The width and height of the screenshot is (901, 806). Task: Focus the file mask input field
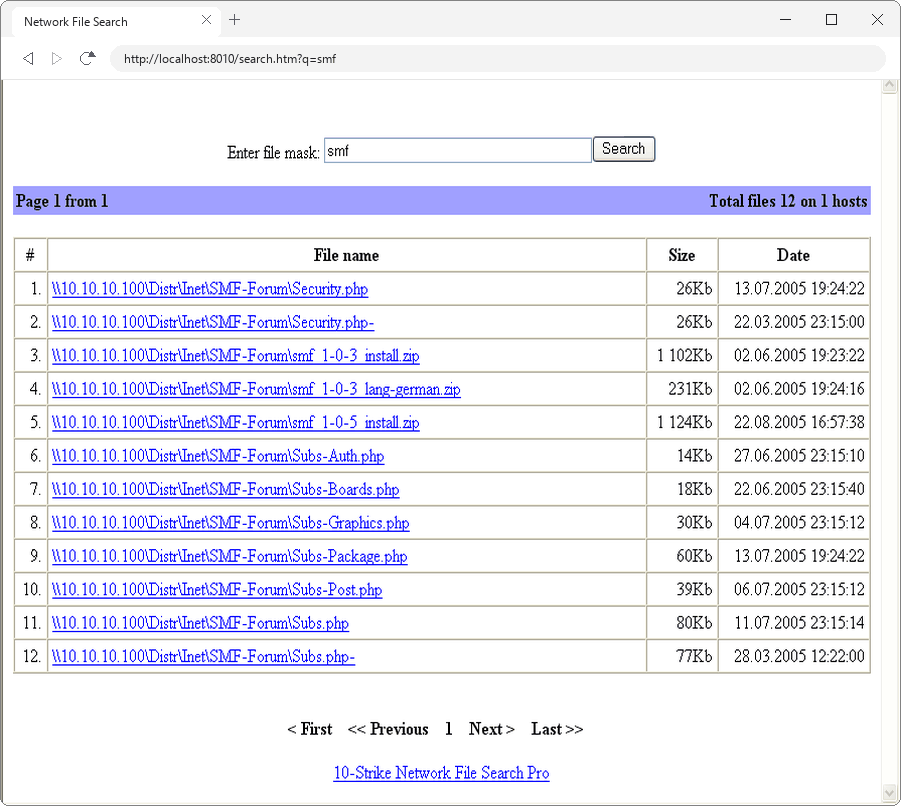(457, 151)
